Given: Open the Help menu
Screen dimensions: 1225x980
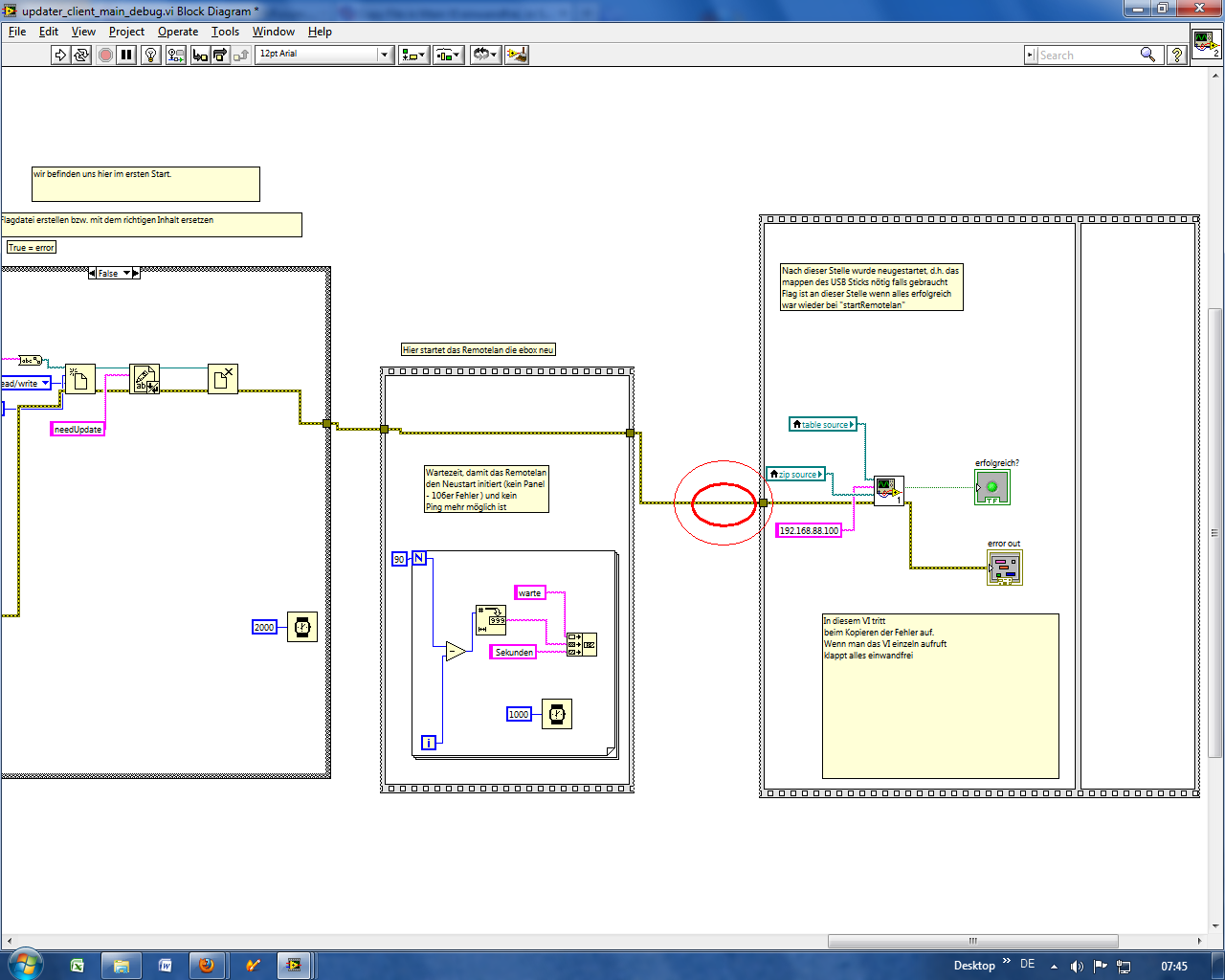Looking at the screenshot, I should 320,32.
